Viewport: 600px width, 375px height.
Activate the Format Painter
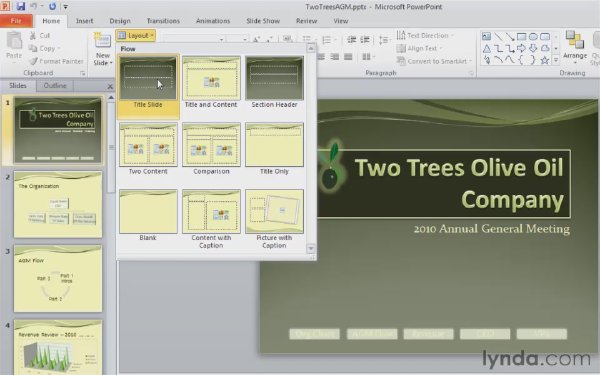(x=56, y=61)
